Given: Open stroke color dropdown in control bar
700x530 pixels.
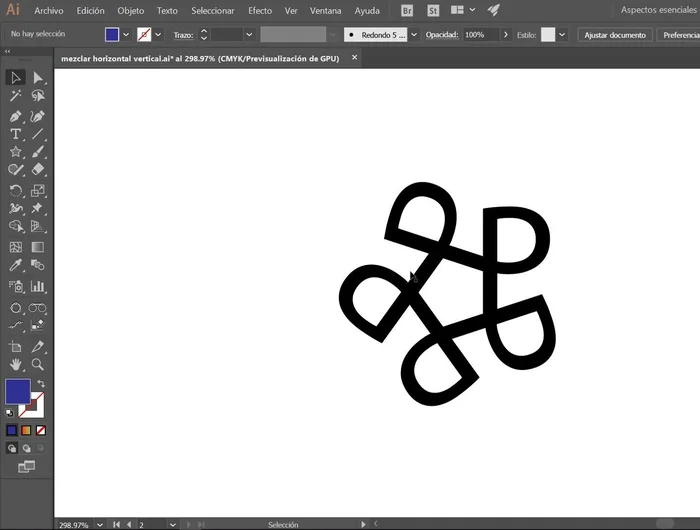Looking at the screenshot, I should (x=158, y=35).
